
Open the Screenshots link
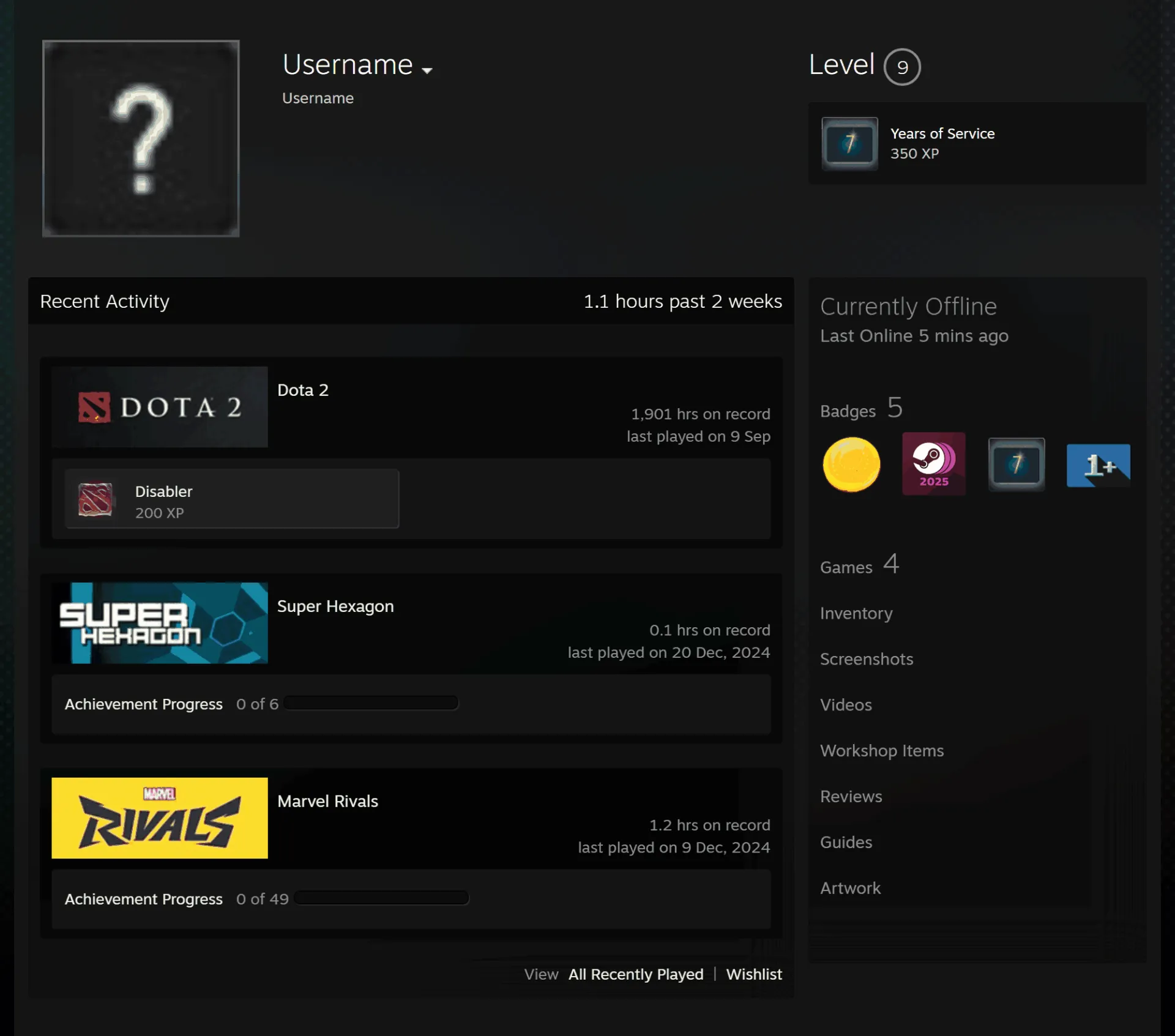click(867, 659)
